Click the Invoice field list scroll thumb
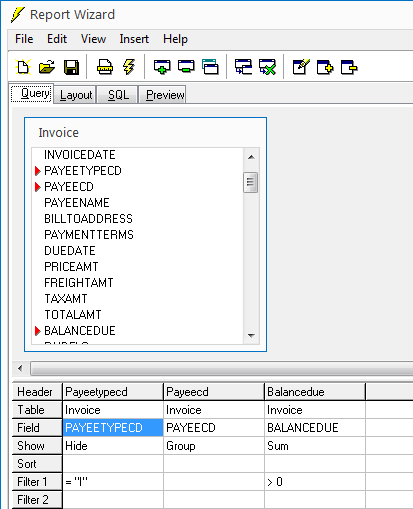Screen dimensions: 413x509 coord(251,182)
